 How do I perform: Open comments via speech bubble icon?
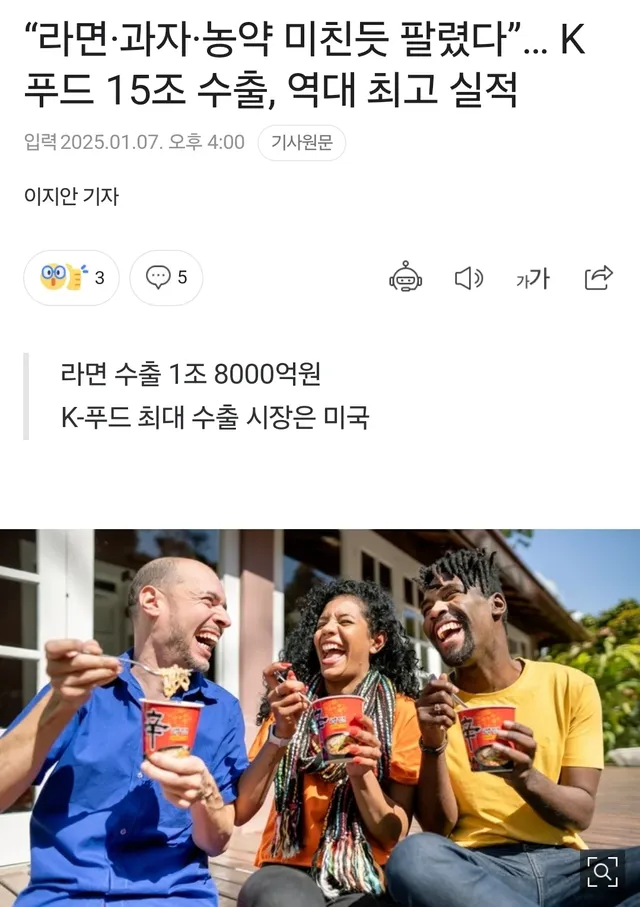click(x=157, y=277)
